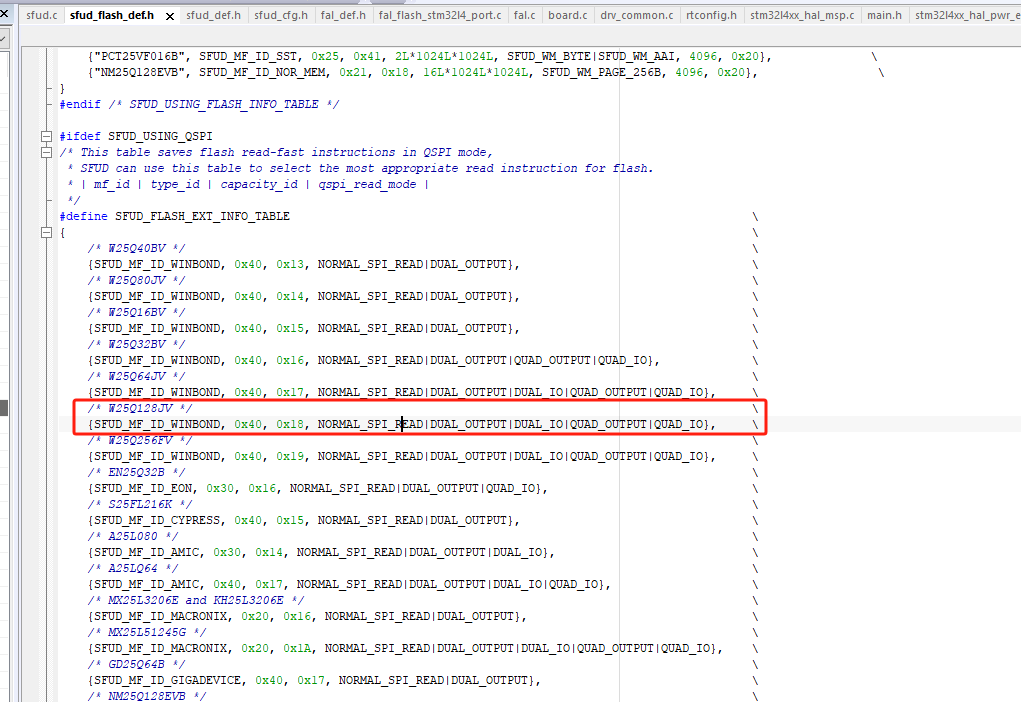Switch to the drv_common.c tab

(637, 15)
